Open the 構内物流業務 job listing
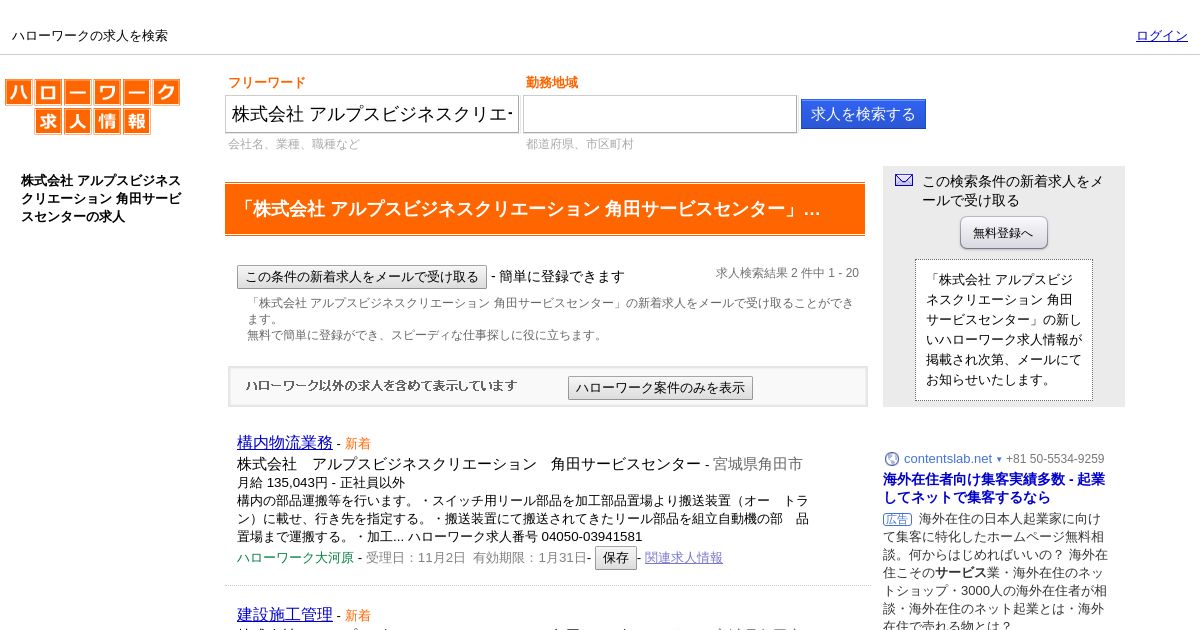 click(x=285, y=442)
